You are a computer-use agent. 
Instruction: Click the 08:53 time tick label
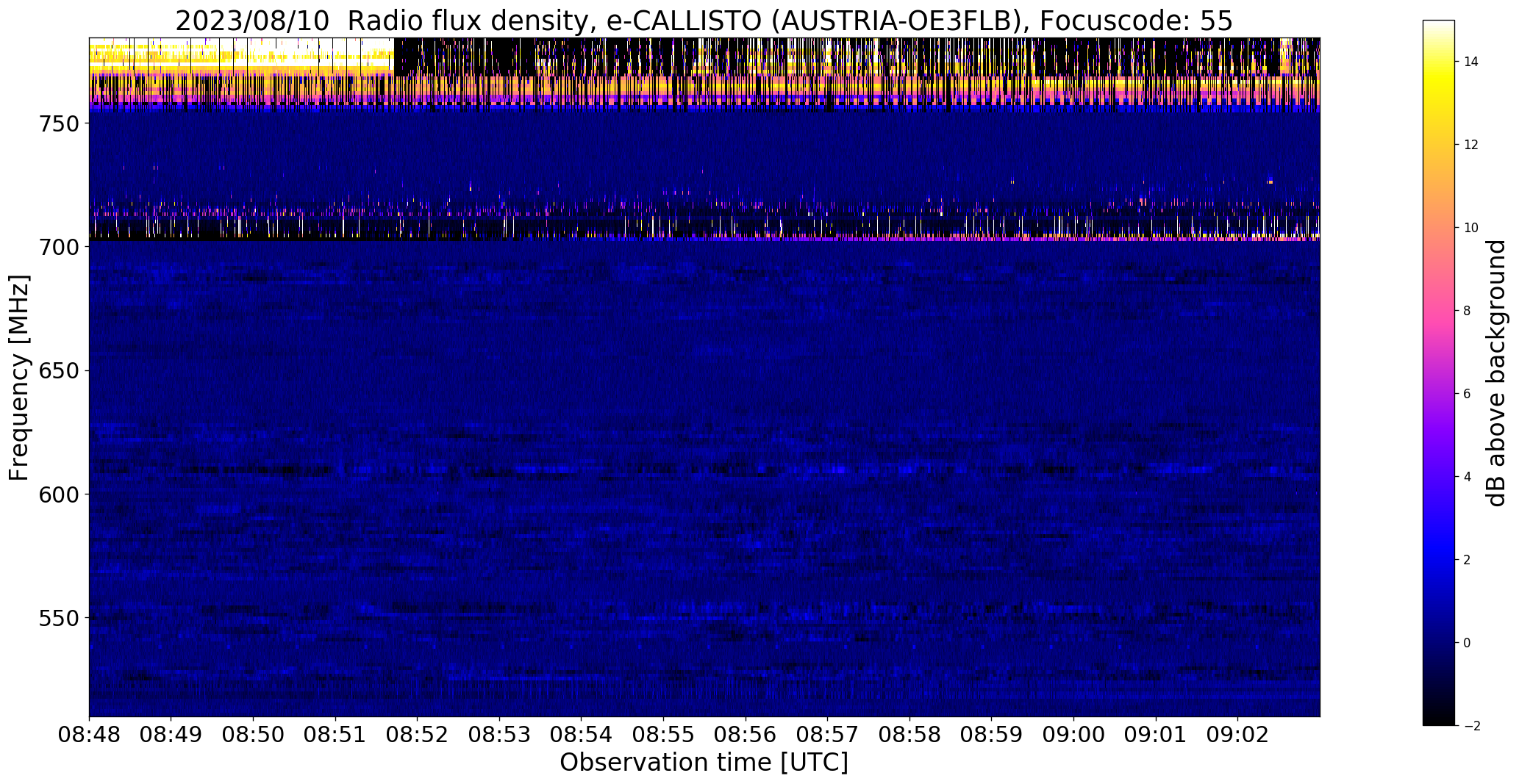[x=499, y=736]
